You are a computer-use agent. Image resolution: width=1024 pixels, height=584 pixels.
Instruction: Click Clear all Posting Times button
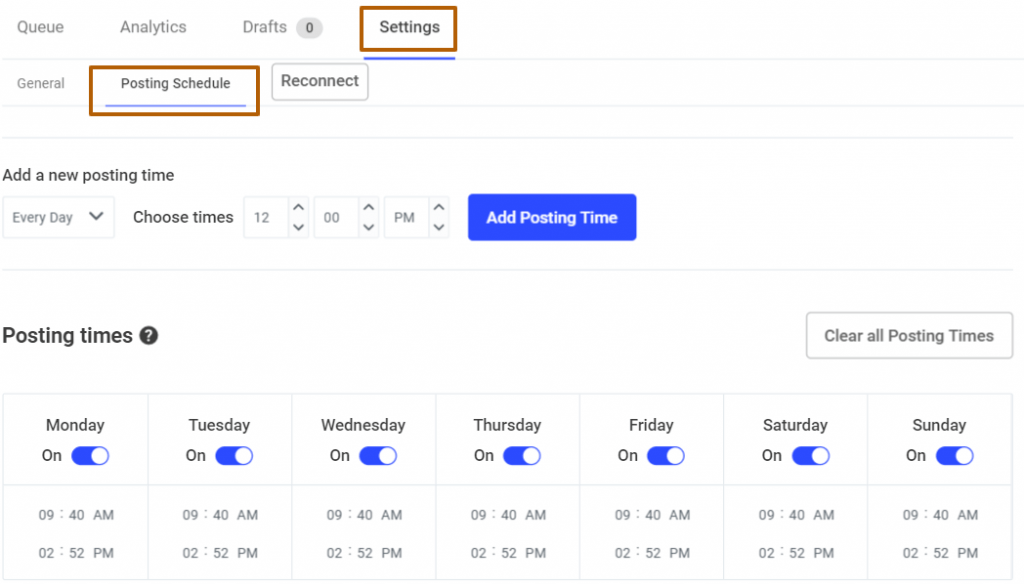click(x=909, y=336)
